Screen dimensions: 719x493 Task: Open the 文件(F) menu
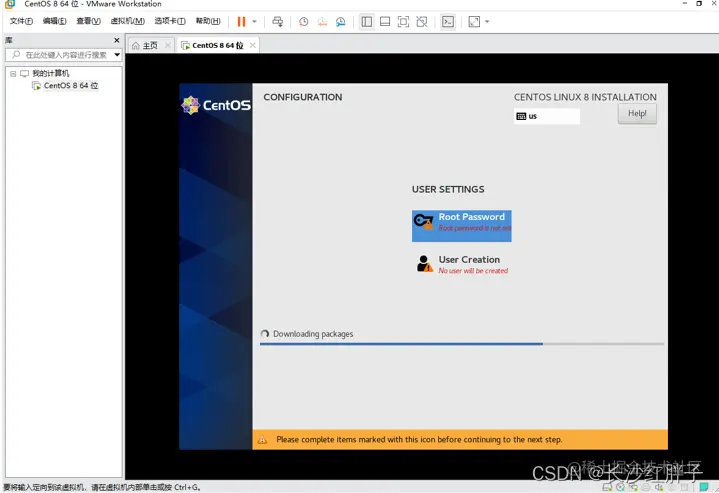coord(22,21)
